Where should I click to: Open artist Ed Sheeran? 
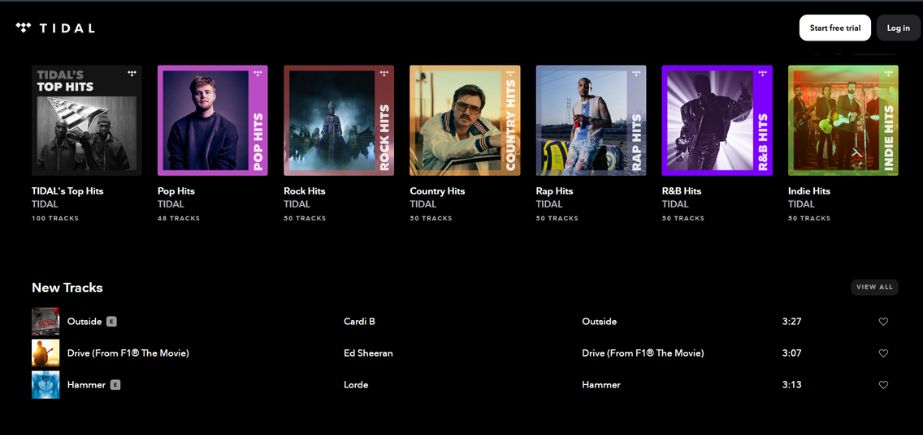point(368,353)
